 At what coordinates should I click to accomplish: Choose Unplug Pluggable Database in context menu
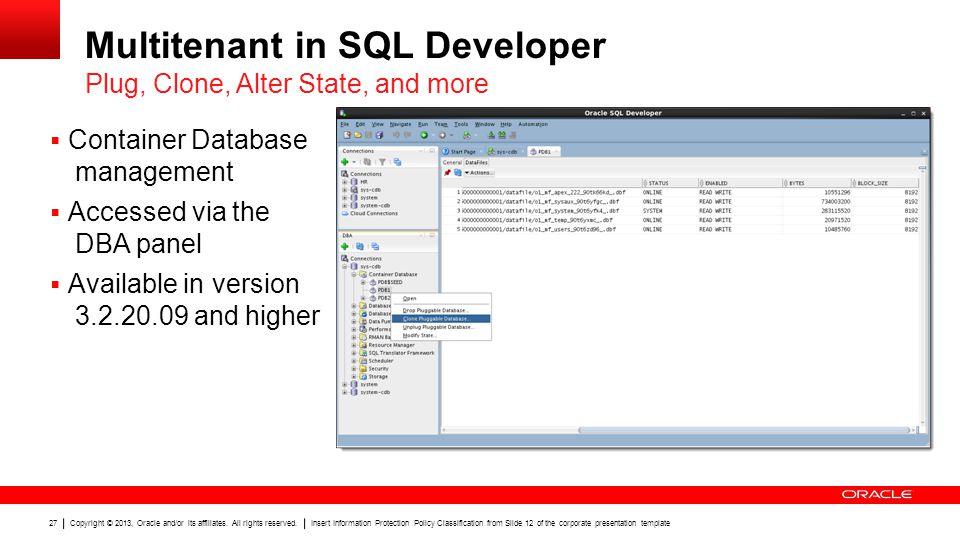[441, 327]
